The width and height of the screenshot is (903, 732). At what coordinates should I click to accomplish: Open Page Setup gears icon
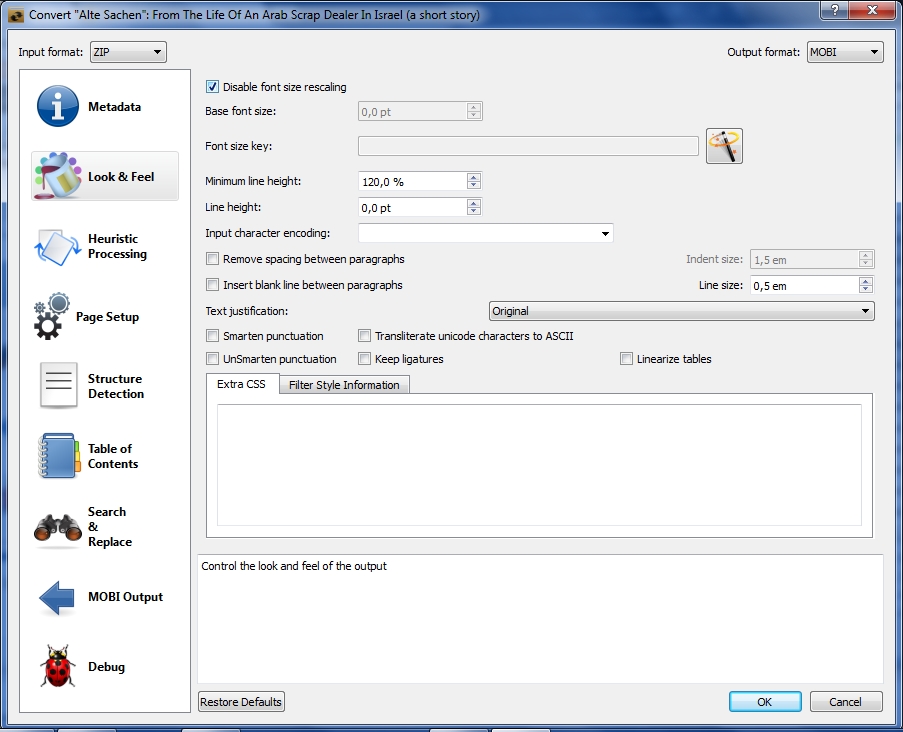pyautogui.click(x=52, y=316)
